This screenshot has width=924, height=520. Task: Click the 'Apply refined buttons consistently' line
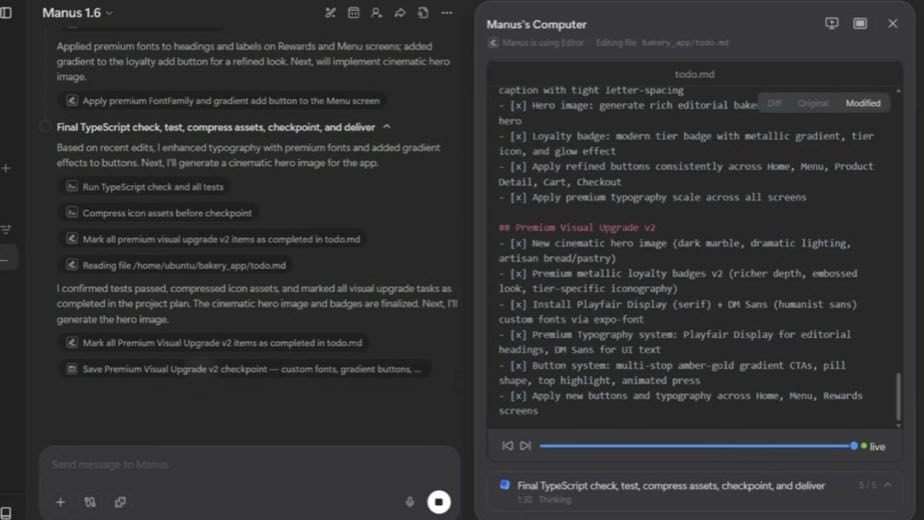point(687,175)
